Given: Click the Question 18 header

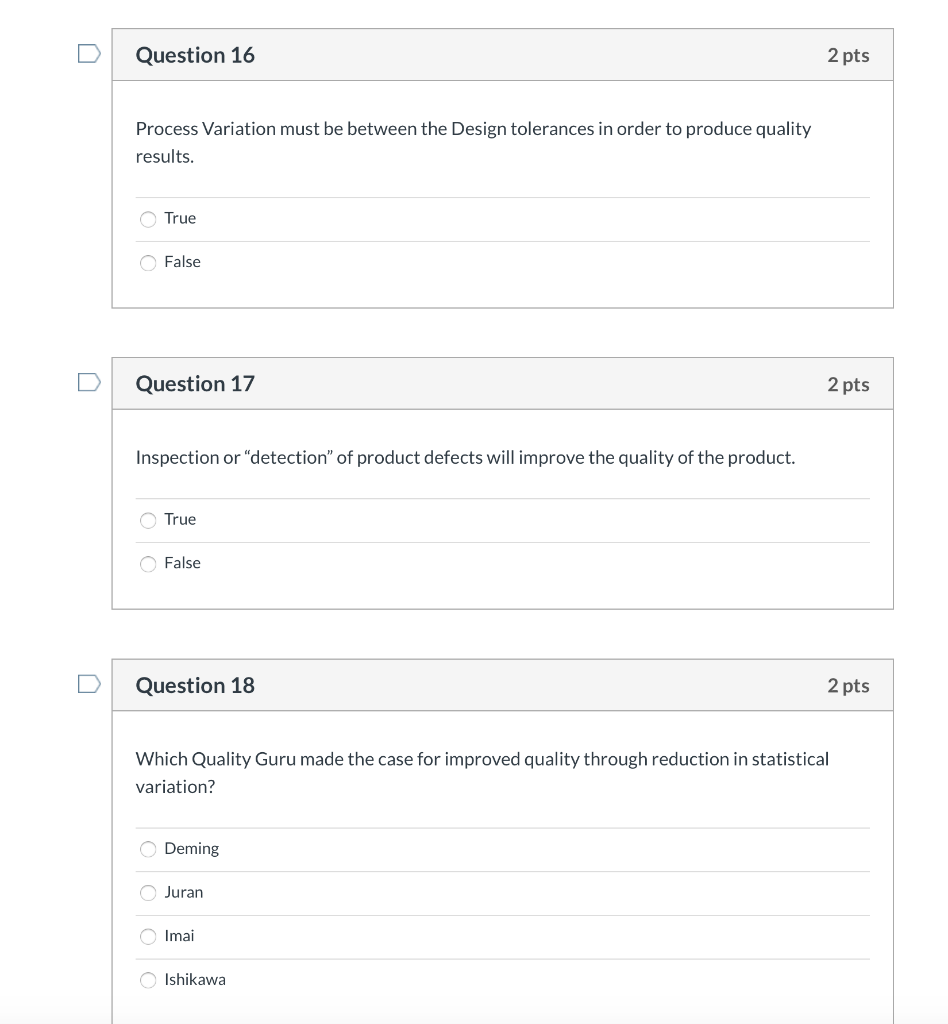Looking at the screenshot, I should click(195, 685).
